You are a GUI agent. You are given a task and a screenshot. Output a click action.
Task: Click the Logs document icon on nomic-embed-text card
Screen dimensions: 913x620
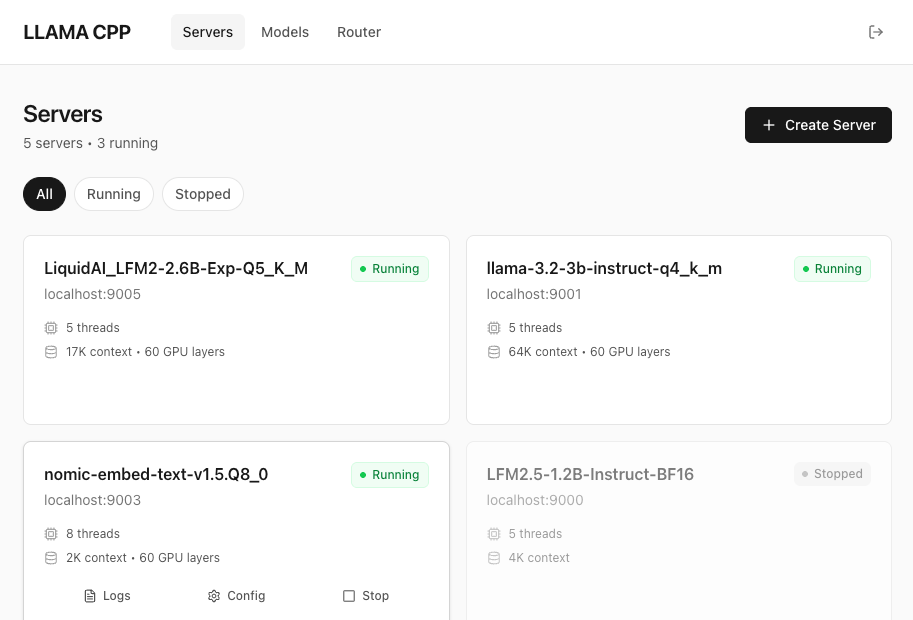pos(89,595)
